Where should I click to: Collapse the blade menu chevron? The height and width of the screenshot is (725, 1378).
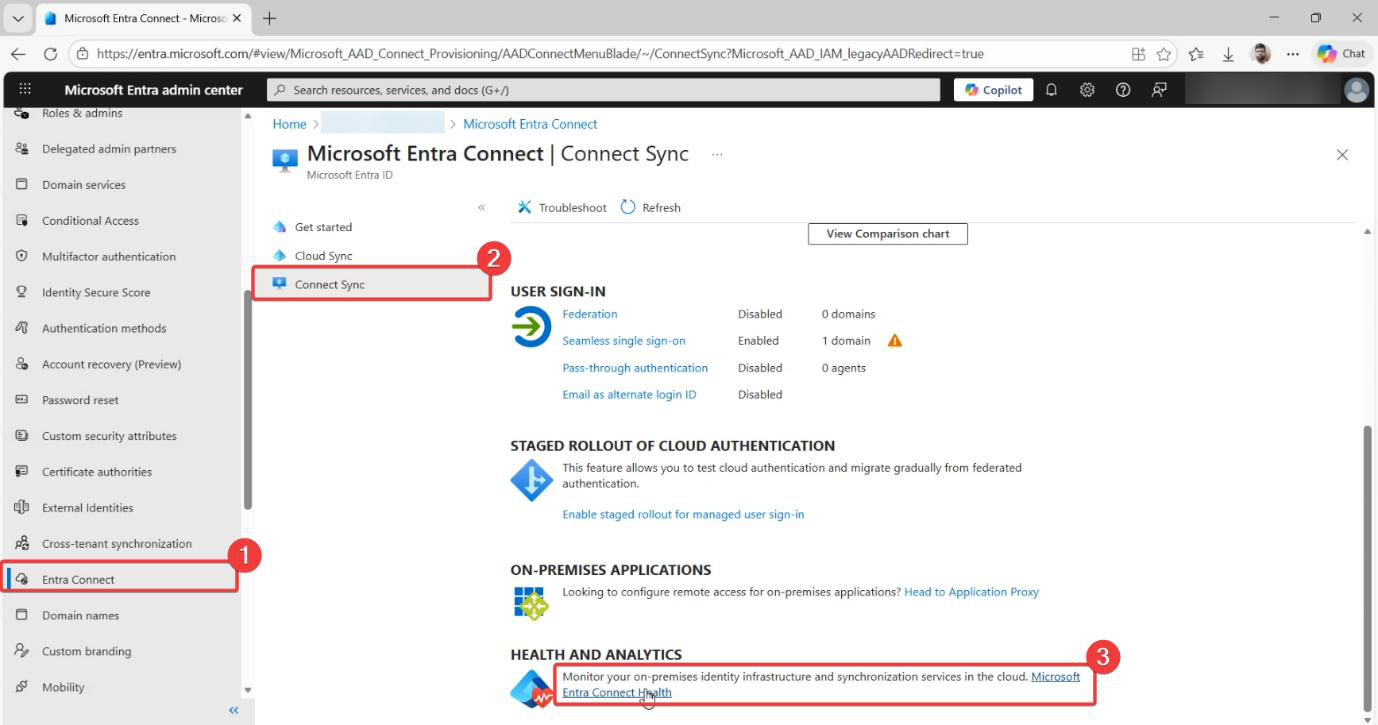(481, 208)
